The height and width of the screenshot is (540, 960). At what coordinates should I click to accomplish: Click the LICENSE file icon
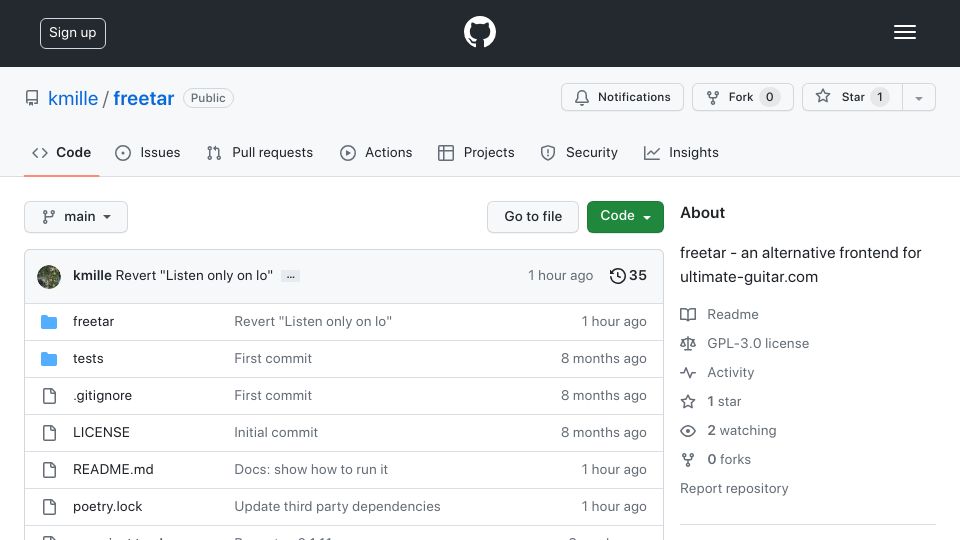pos(50,433)
